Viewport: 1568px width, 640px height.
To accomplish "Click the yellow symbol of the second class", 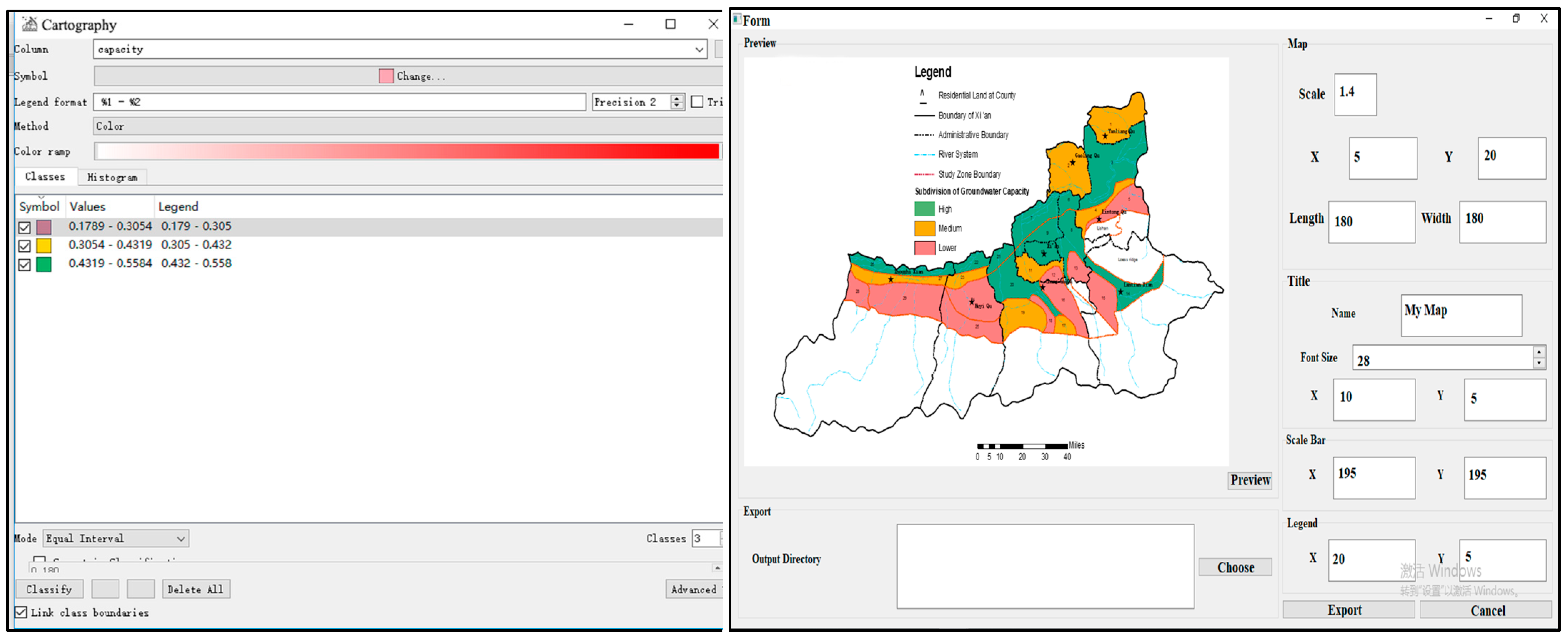I will point(44,246).
